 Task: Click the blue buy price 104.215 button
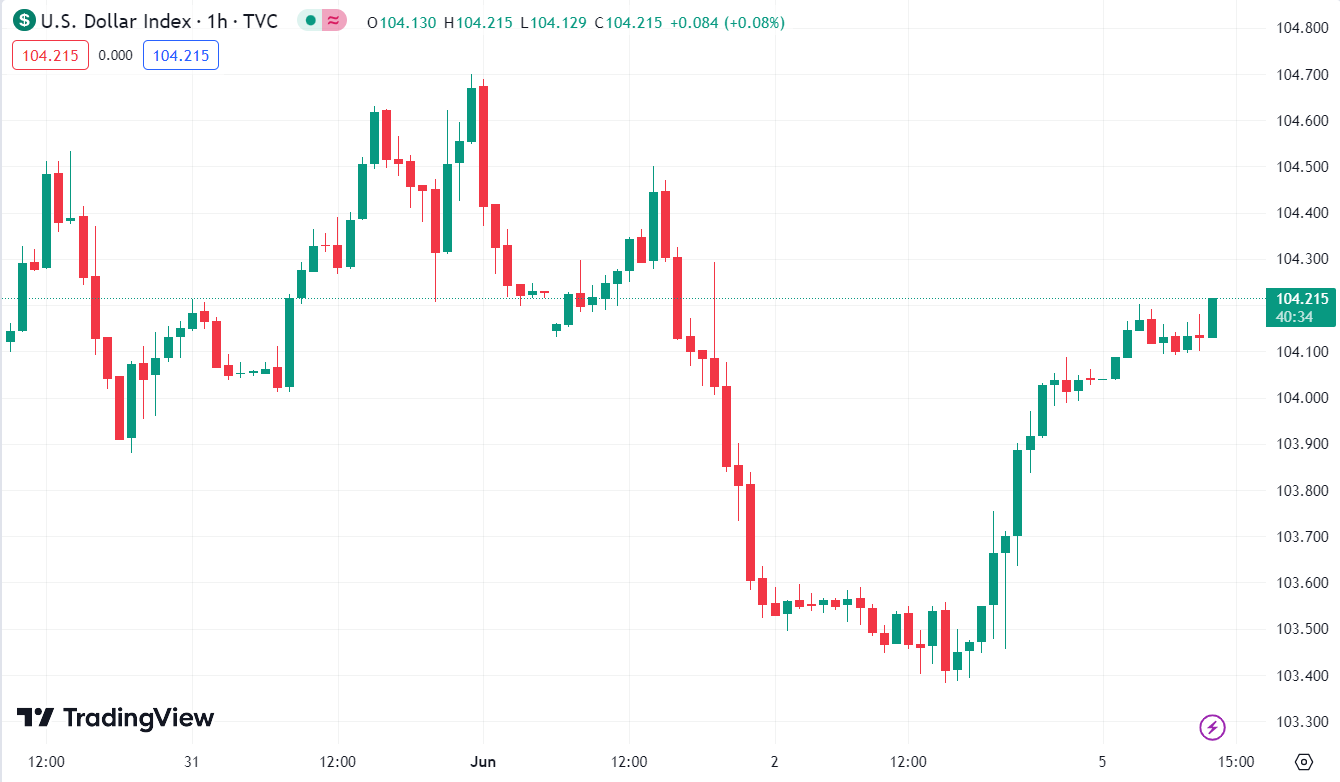point(181,56)
